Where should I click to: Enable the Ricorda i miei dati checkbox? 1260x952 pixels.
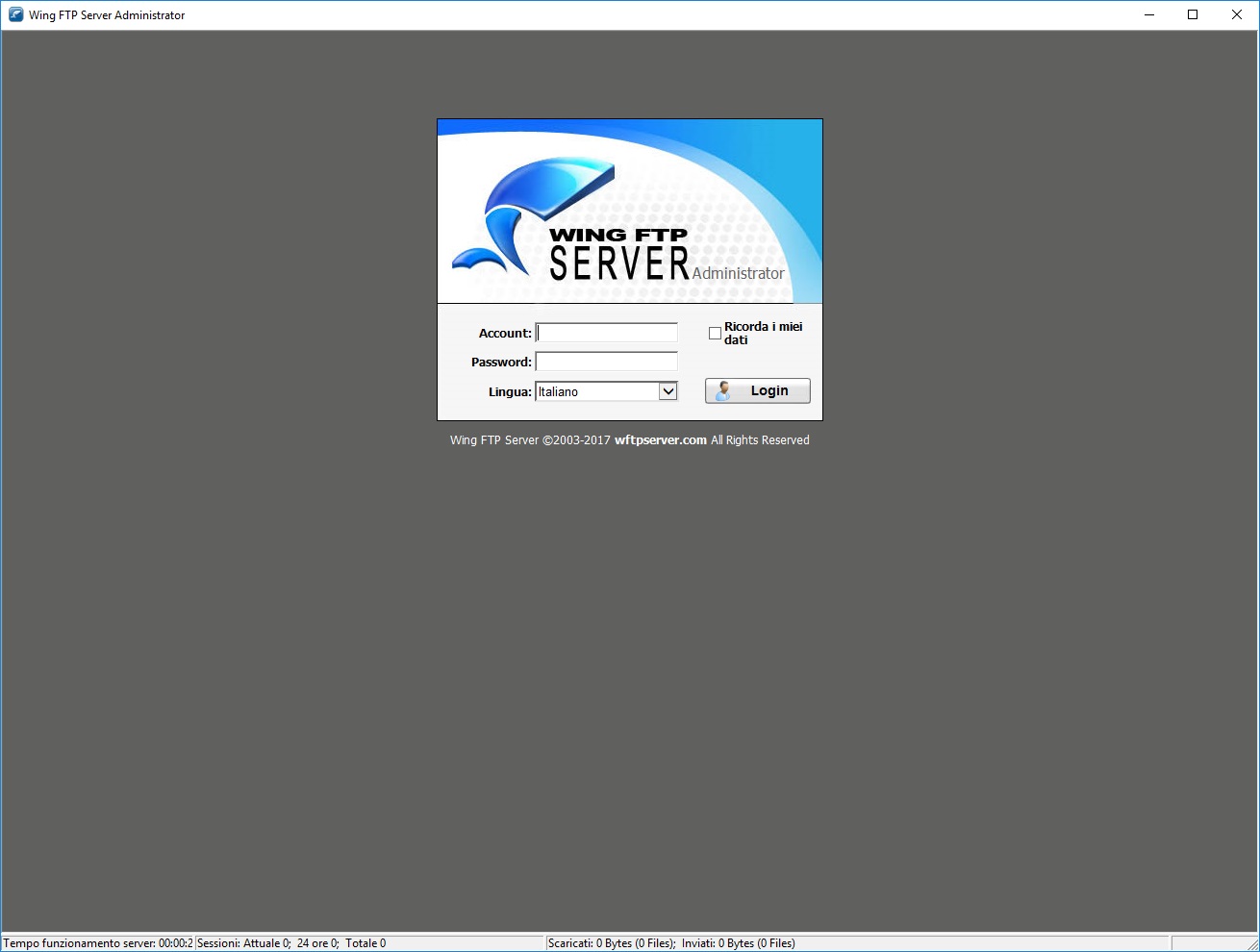(x=715, y=333)
